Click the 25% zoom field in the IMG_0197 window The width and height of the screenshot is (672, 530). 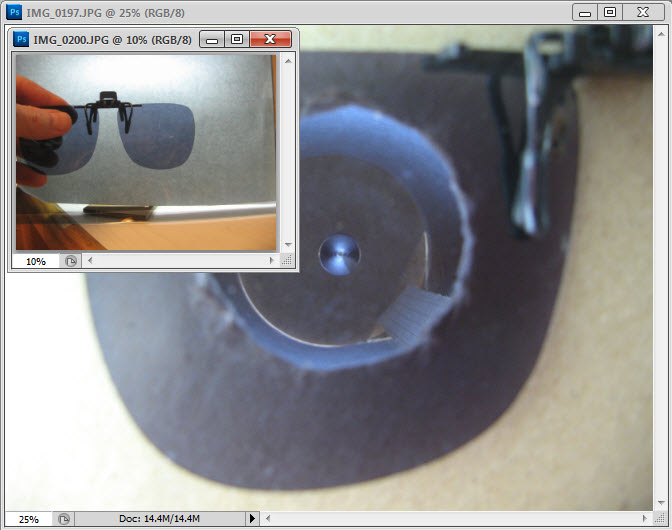[x=29, y=519]
